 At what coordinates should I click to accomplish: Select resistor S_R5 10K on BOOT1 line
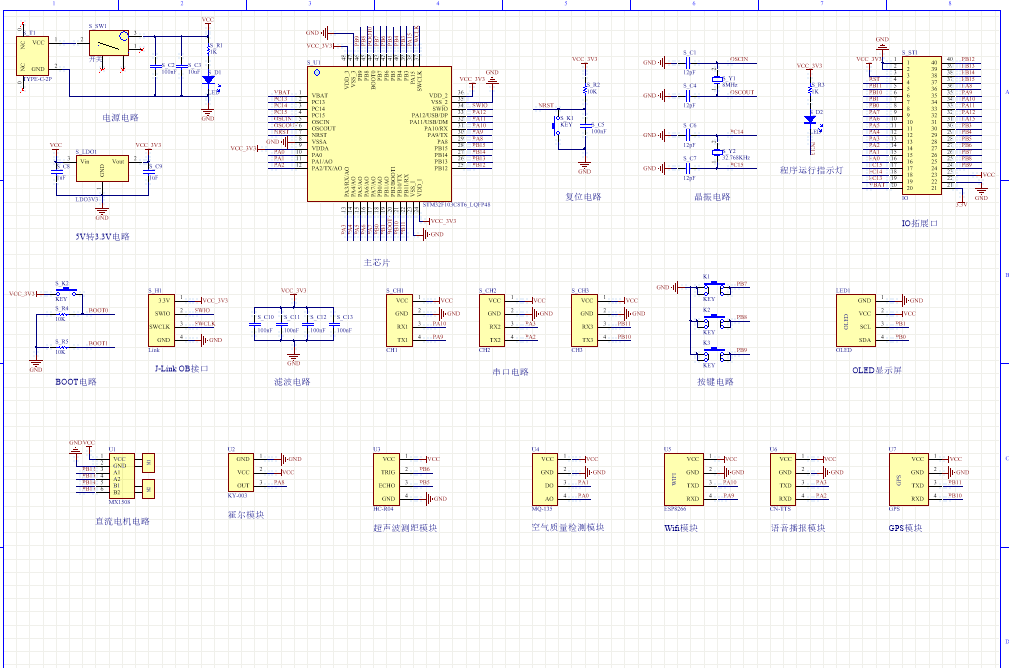(x=60, y=347)
